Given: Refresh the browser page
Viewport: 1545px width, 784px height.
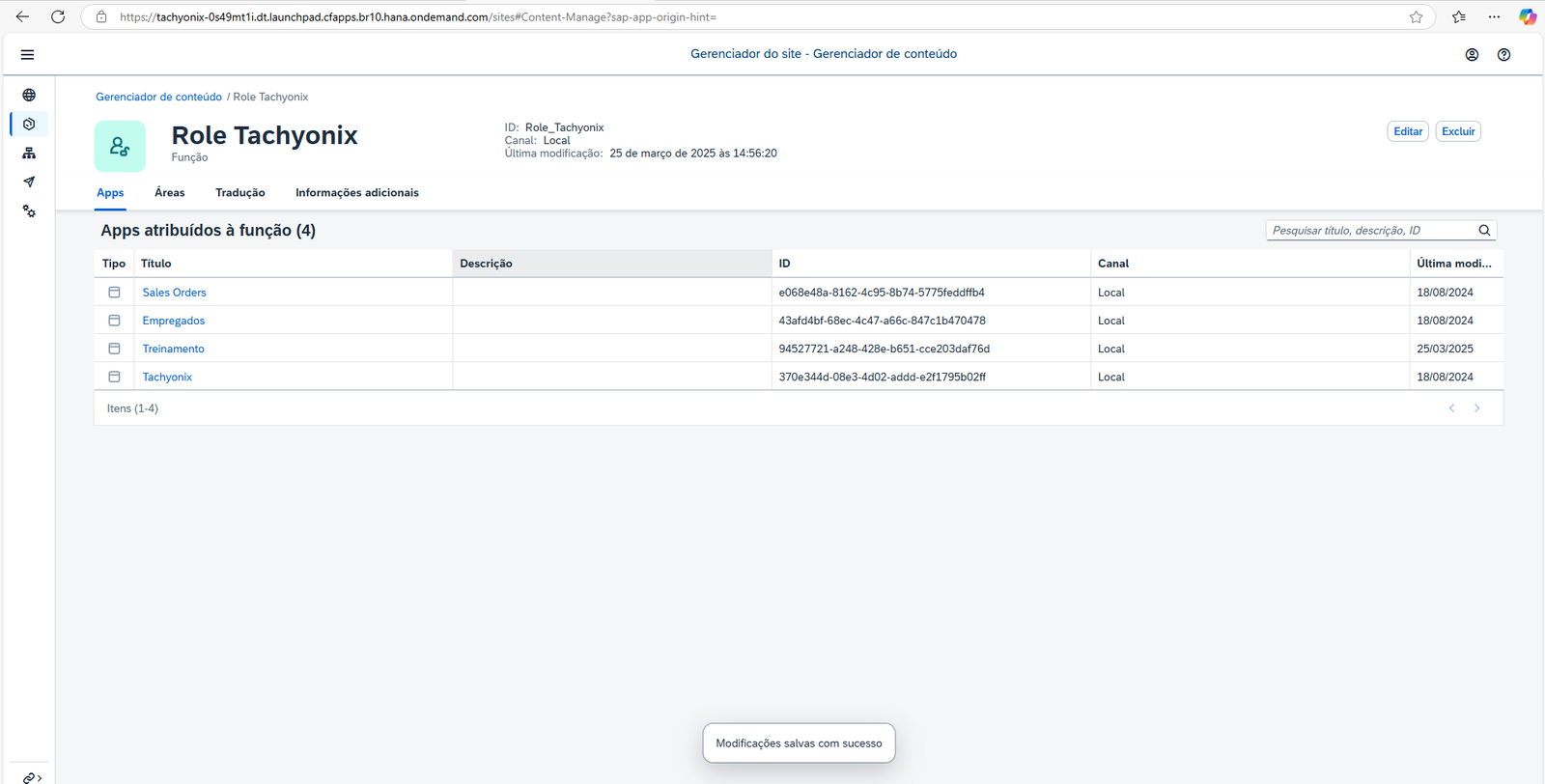Looking at the screenshot, I should [x=58, y=16].
